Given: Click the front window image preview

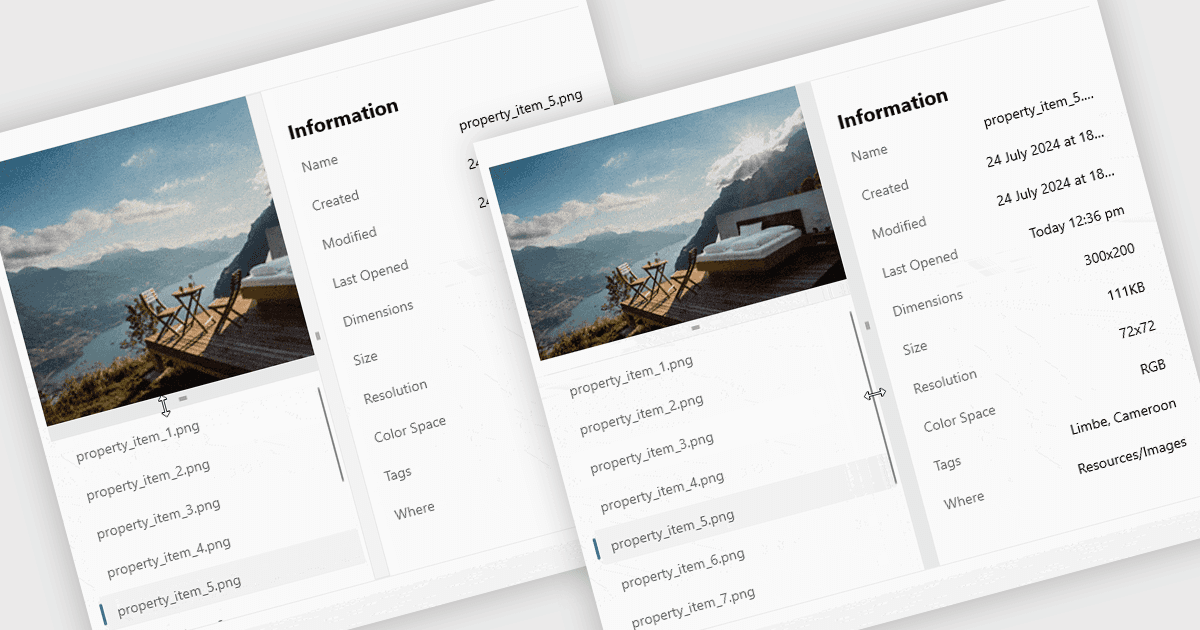Looking at the screenshot, I should [x=666, y=222].
